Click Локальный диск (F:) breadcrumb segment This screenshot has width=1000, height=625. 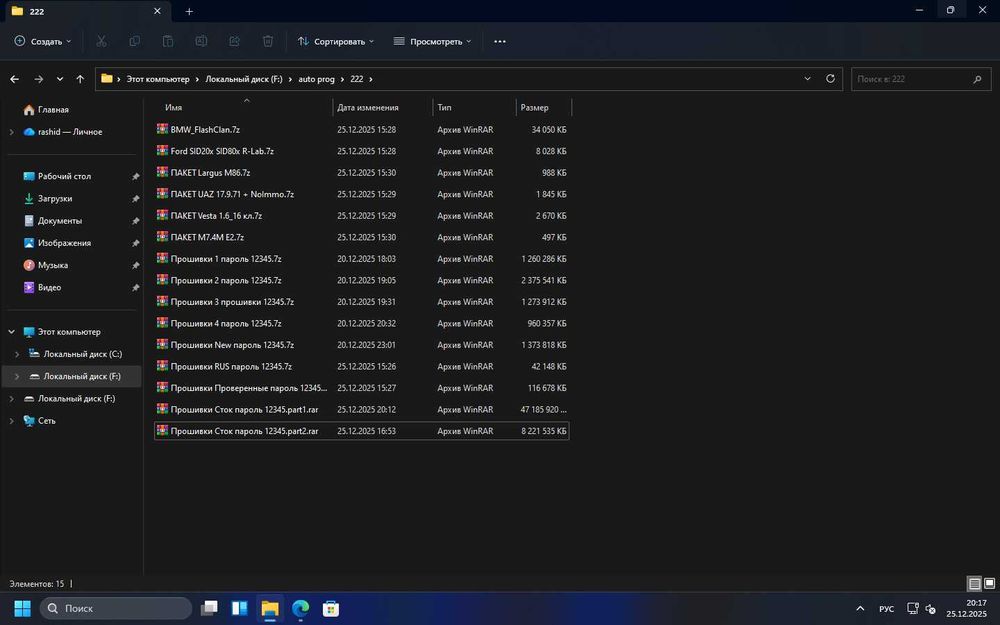(x=244, y=79)
